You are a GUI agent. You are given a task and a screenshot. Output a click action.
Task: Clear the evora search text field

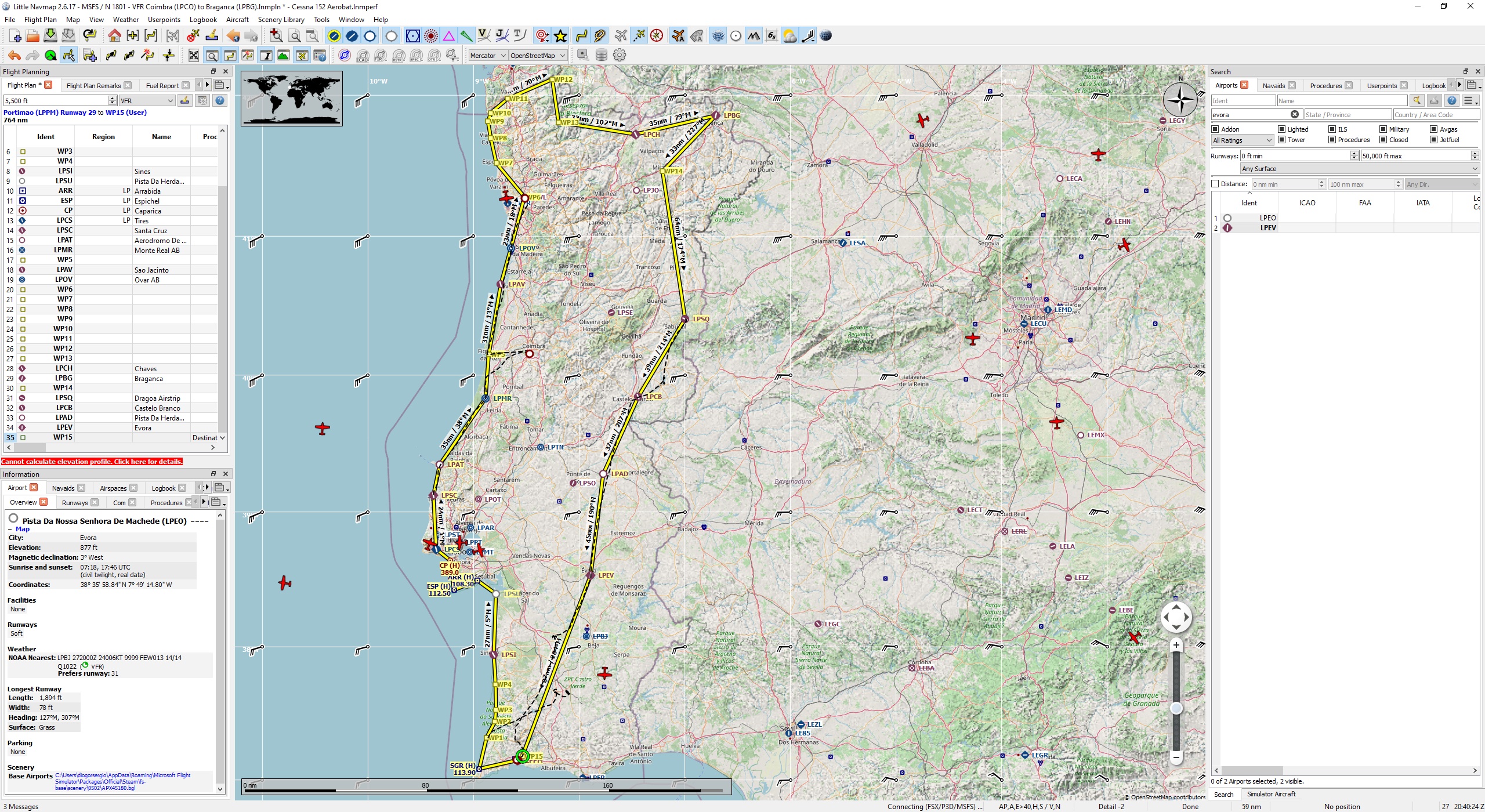pyautogui.click(x=1295, y=115)
